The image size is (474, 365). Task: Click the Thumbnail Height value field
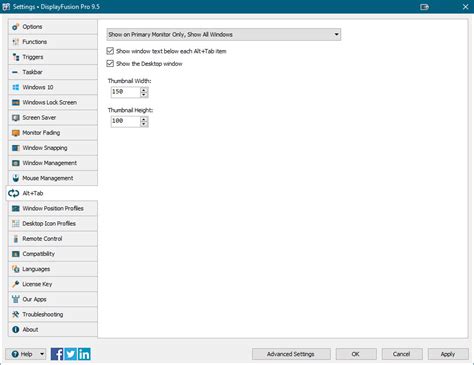(x=125, y=121)
